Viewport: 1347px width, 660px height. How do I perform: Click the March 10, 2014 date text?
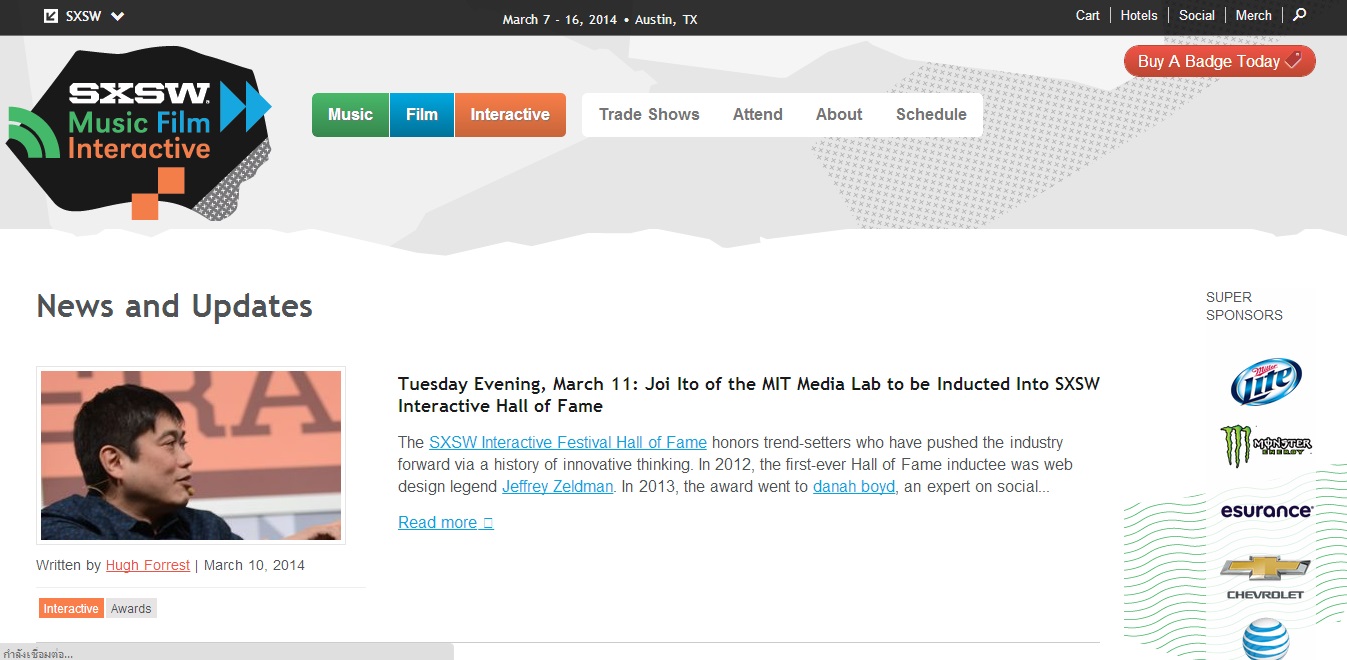click(x=254, y=565)
